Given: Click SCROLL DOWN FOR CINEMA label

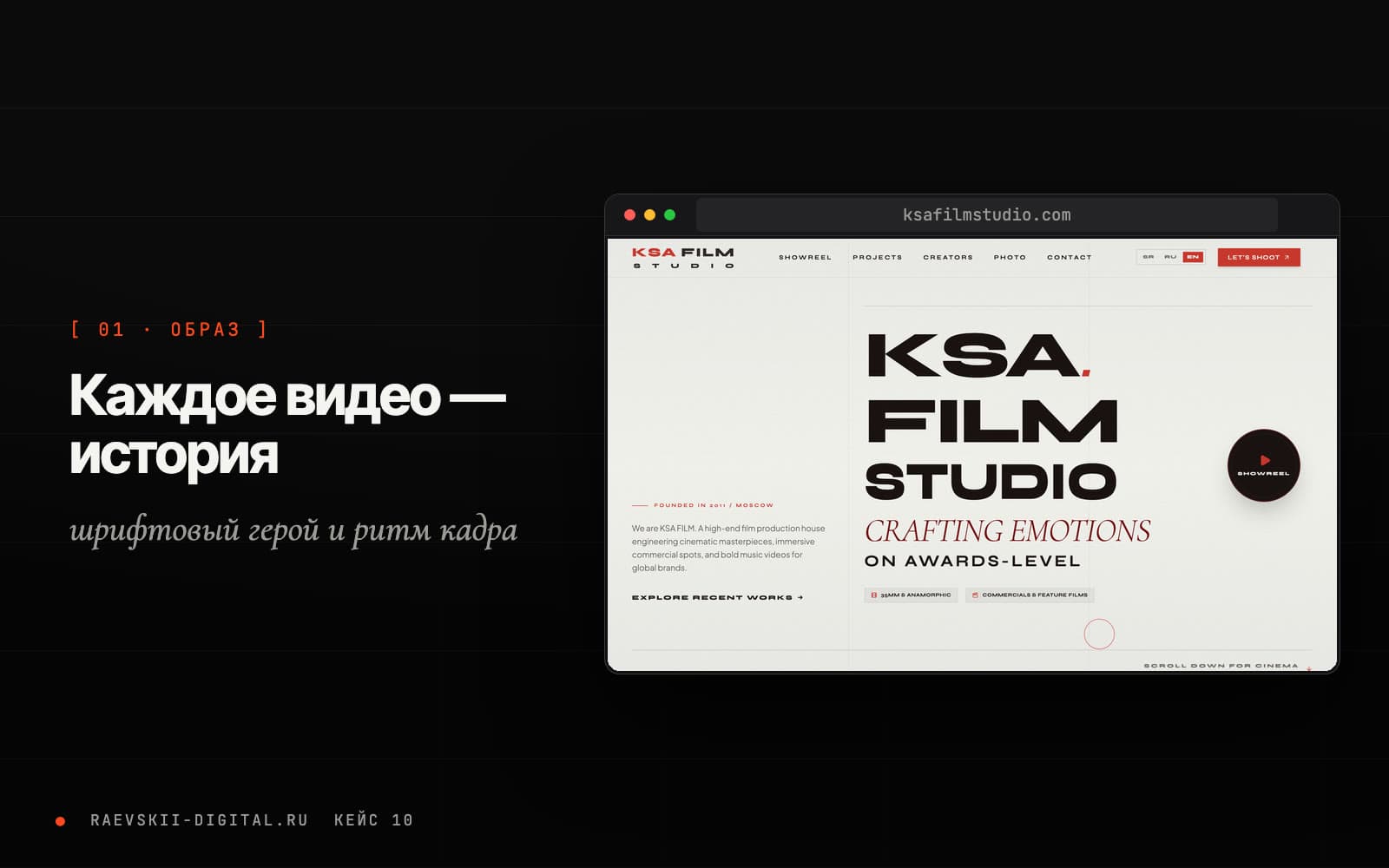Looking at the screenshot, I should point(1221,666).
